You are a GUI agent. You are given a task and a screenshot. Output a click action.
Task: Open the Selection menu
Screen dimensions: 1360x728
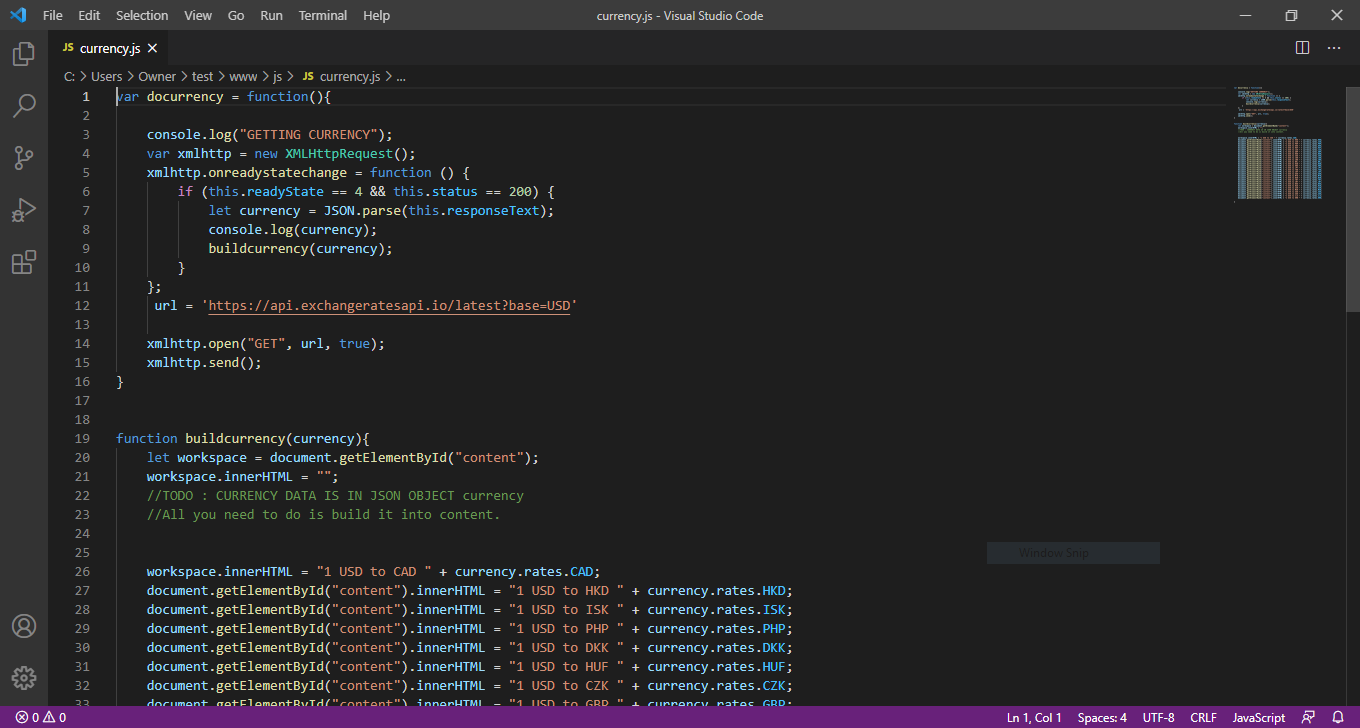click(x=142, y=16)
